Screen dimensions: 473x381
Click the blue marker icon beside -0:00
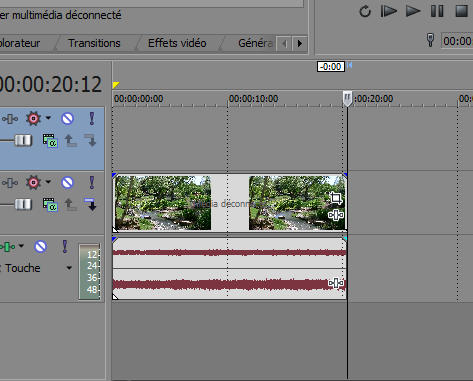[350, 65]
